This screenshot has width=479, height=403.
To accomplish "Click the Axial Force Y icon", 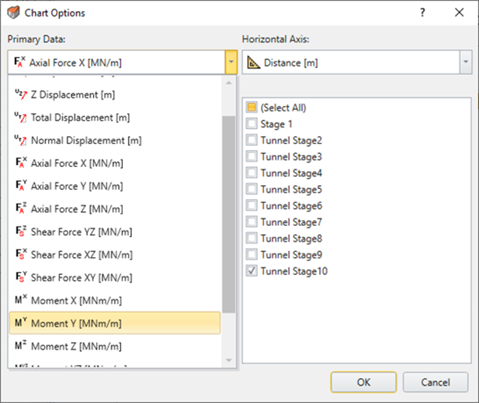I will [x=21, y=186].
